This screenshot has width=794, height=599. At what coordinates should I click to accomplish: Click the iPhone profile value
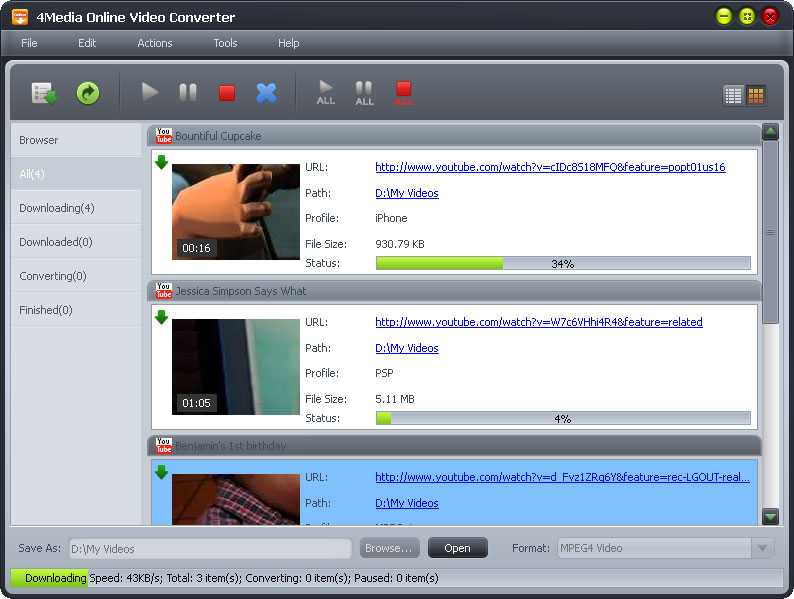(x=391, y=218)
